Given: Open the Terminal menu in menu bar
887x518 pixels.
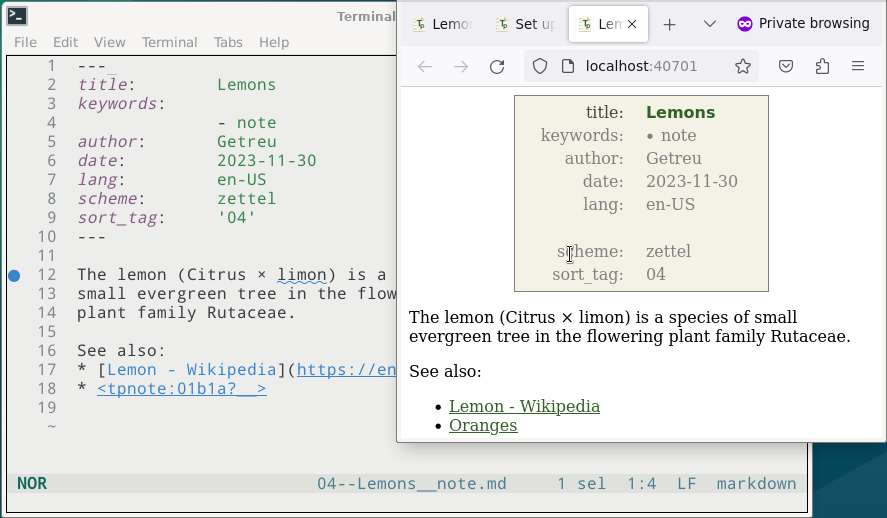Looking at the screenshot, I should click(x=169, y=42).
